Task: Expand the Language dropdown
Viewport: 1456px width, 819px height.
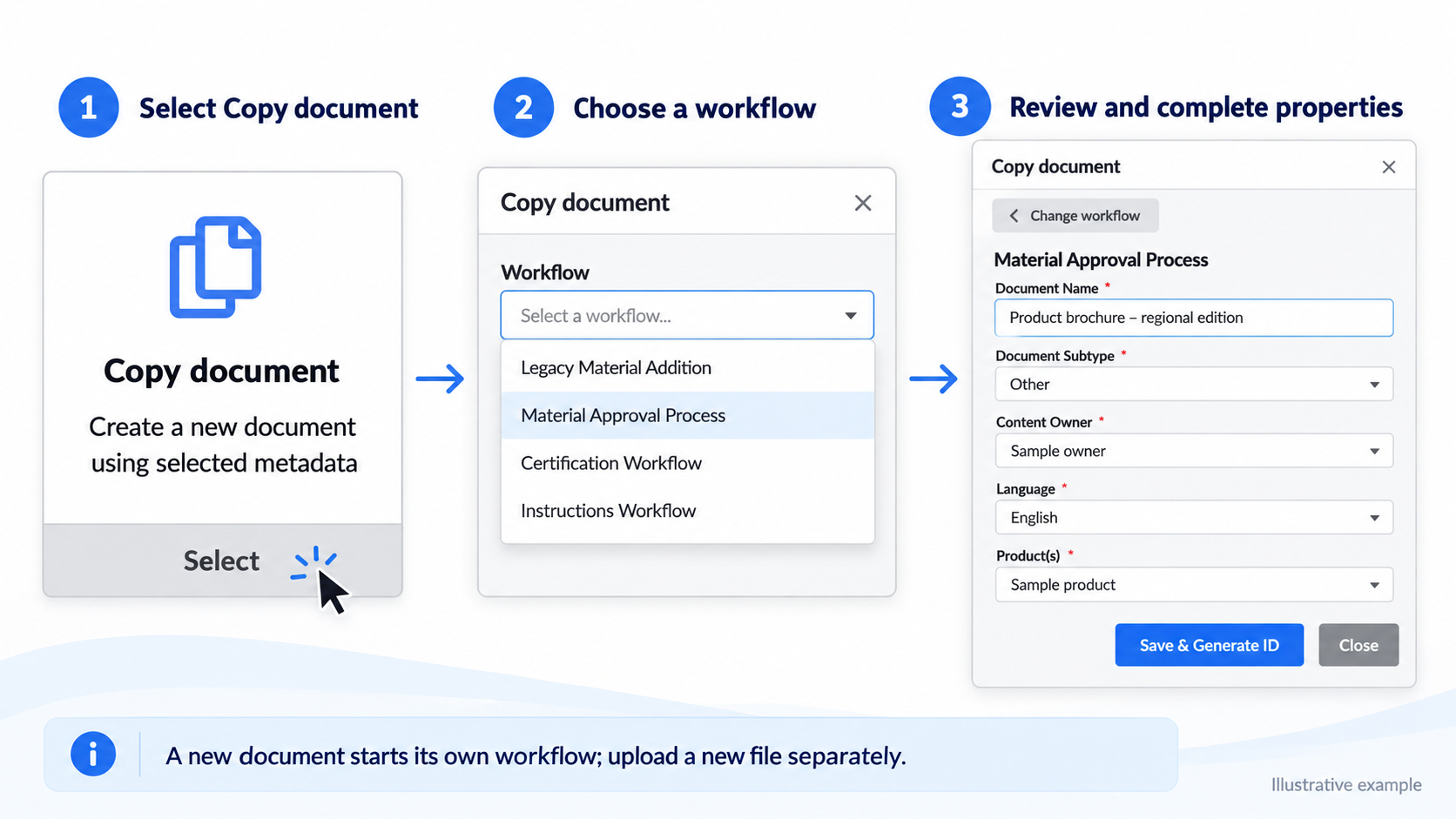Action: coord(1193,518)
